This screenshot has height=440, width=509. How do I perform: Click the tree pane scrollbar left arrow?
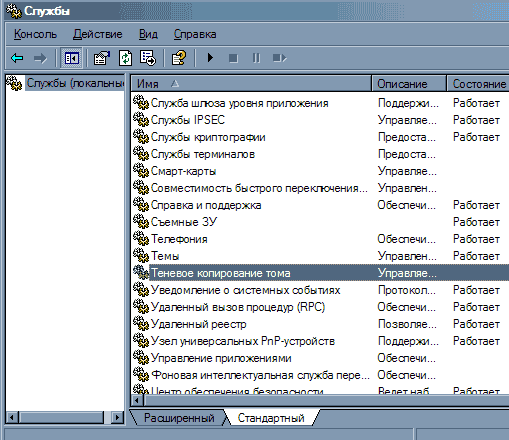pos(12,417)
